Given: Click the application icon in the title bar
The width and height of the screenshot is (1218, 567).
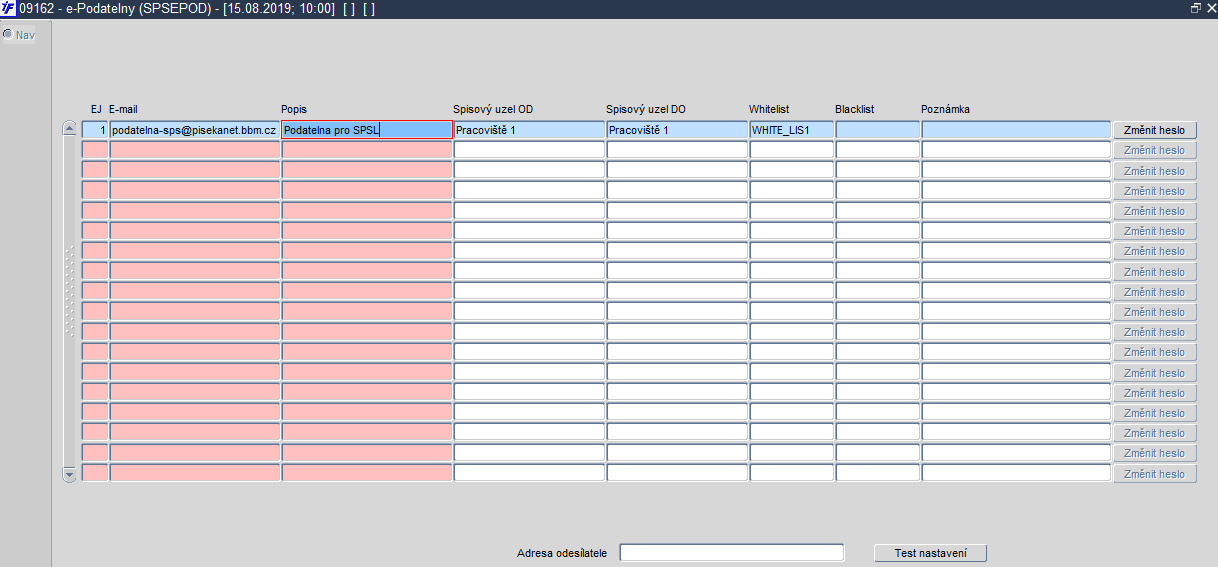Looking at the screenshot, I should 8,8.
